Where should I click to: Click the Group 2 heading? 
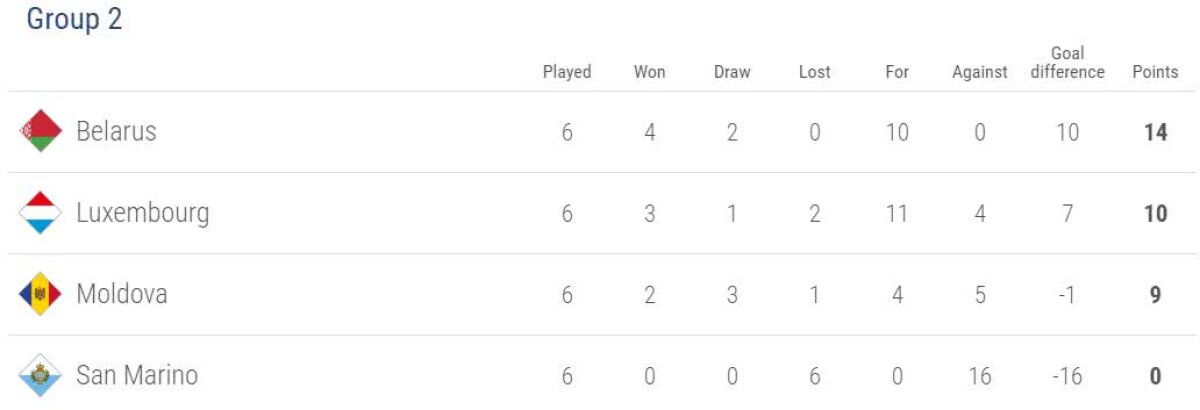point(74,20)
